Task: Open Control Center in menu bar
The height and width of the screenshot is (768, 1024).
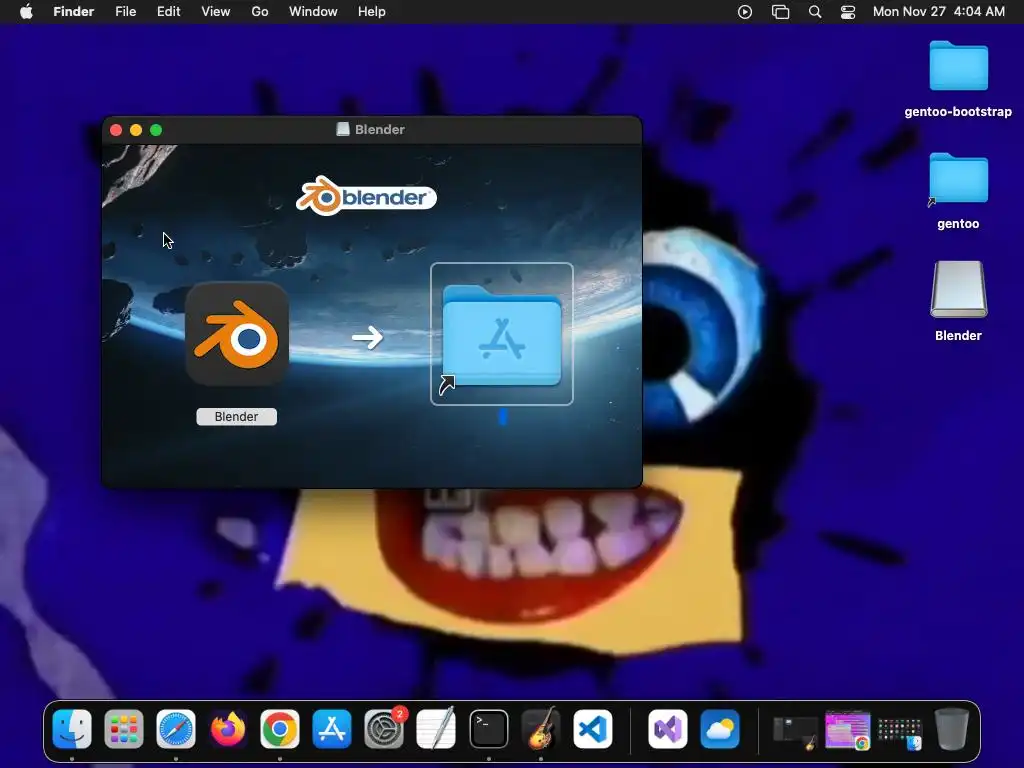Action: tap(848, 12)
